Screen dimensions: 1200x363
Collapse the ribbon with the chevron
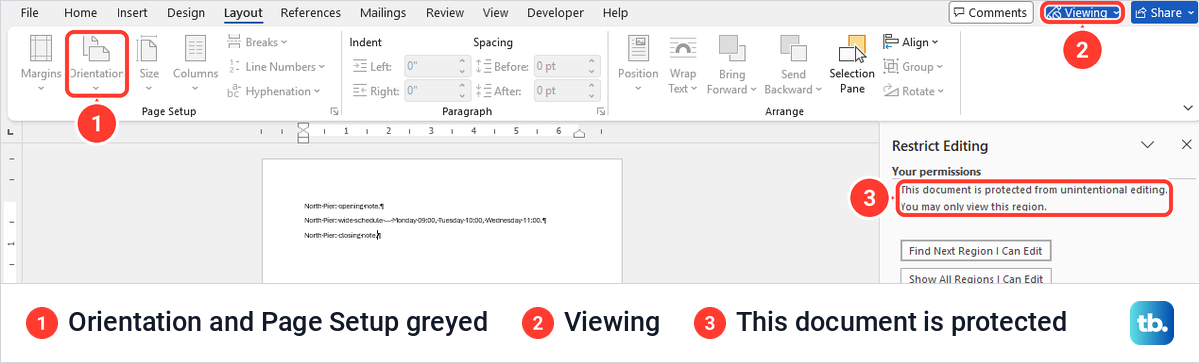(x=1187, y=108)
